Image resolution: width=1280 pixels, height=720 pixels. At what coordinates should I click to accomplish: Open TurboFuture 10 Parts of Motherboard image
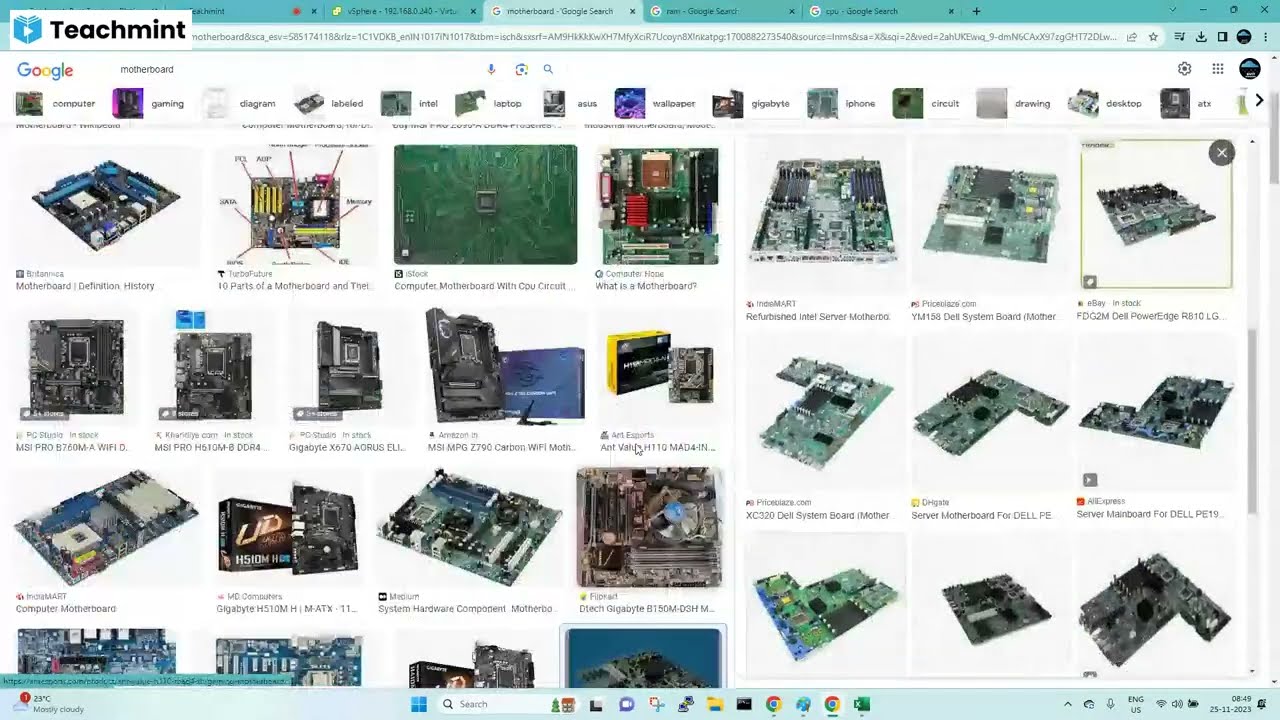pyautogui.click(x=295, y=205)
